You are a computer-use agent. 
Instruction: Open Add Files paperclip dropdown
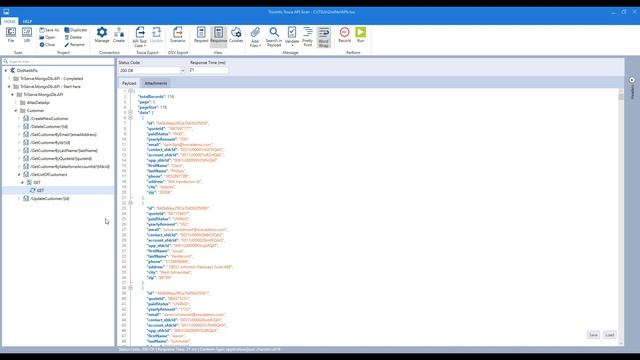tap(255, 37)
